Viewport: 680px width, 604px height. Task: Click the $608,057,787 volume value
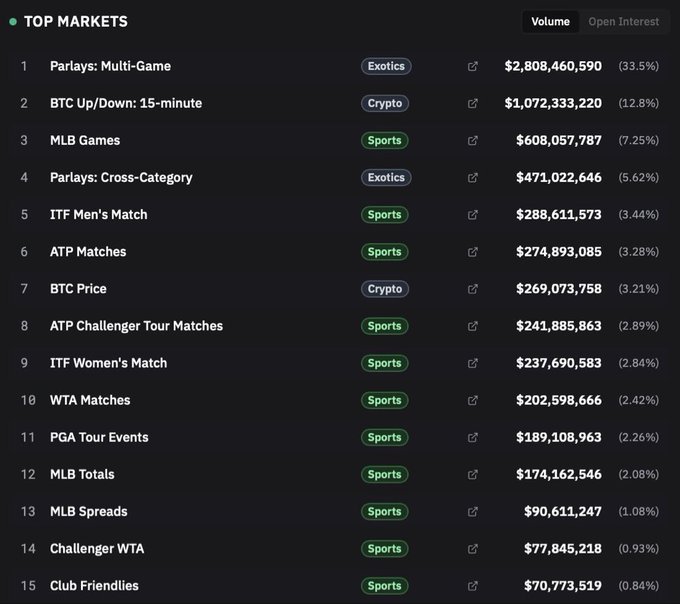click(x=559, y=140)
